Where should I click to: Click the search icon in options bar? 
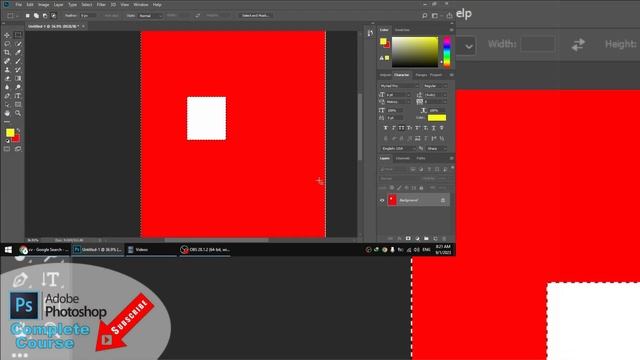tap(424, 16)
